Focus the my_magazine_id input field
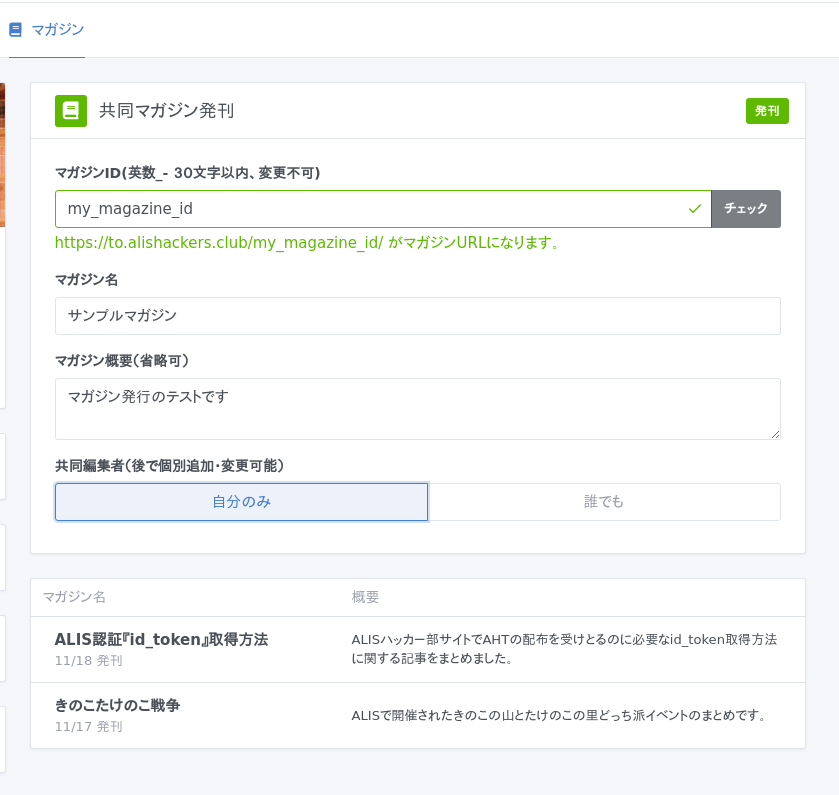The image size is (839, 795). point(370,209)
